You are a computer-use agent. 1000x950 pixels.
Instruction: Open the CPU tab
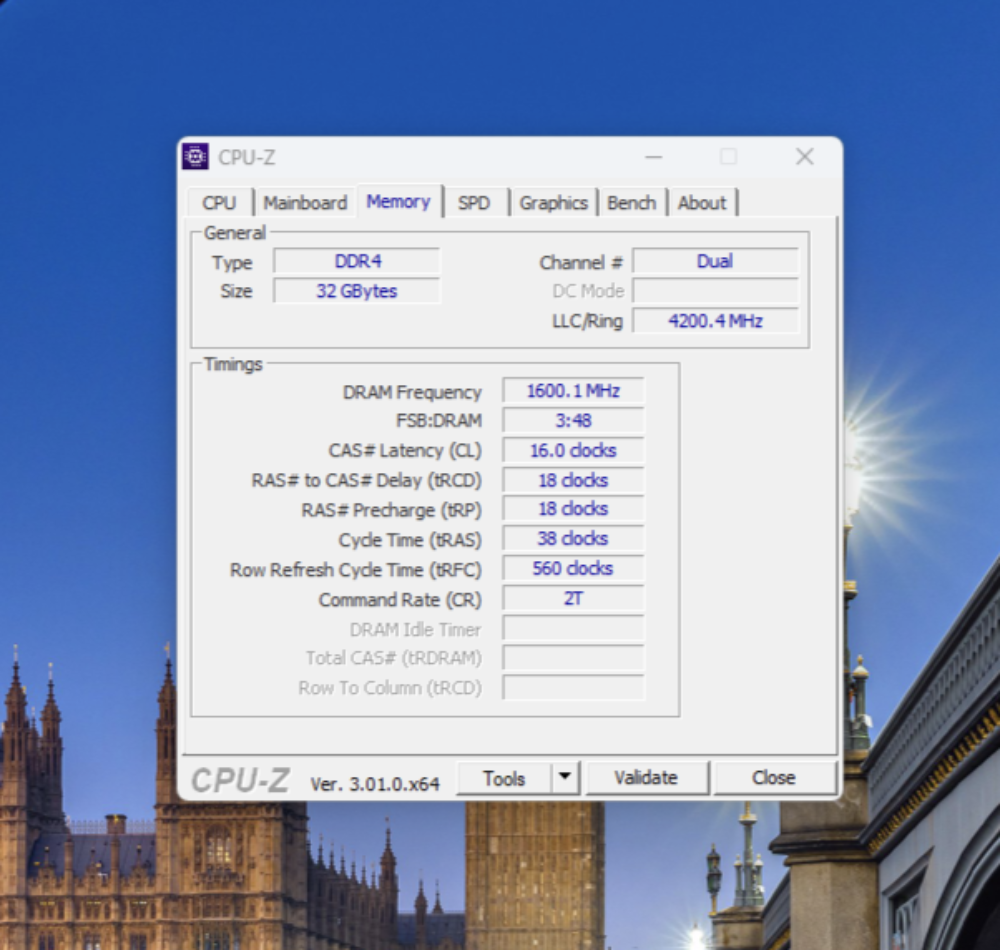pyautogui.click(x=219, y=203)
